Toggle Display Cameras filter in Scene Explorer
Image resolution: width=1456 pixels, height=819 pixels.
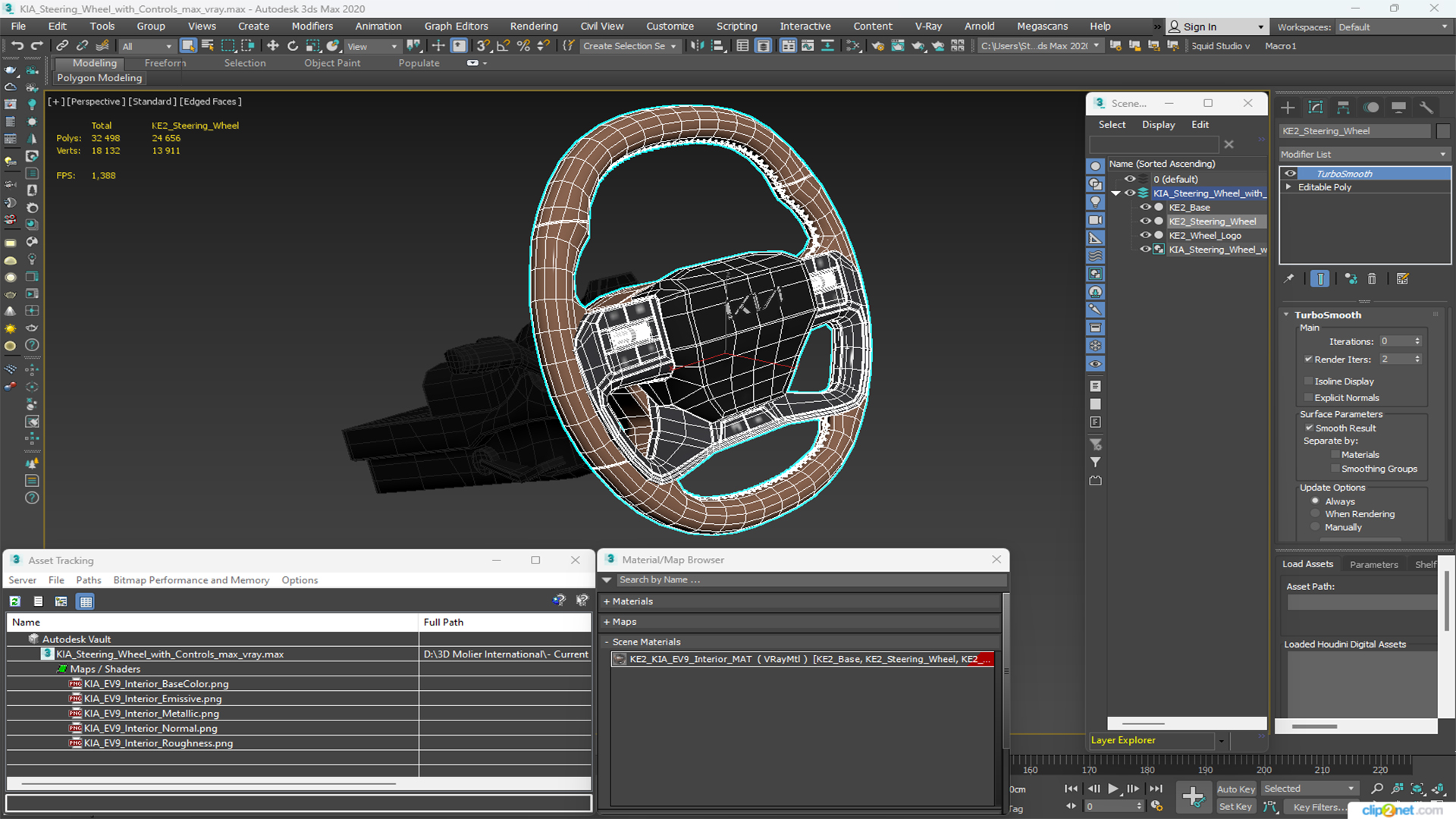[1095, 220]
